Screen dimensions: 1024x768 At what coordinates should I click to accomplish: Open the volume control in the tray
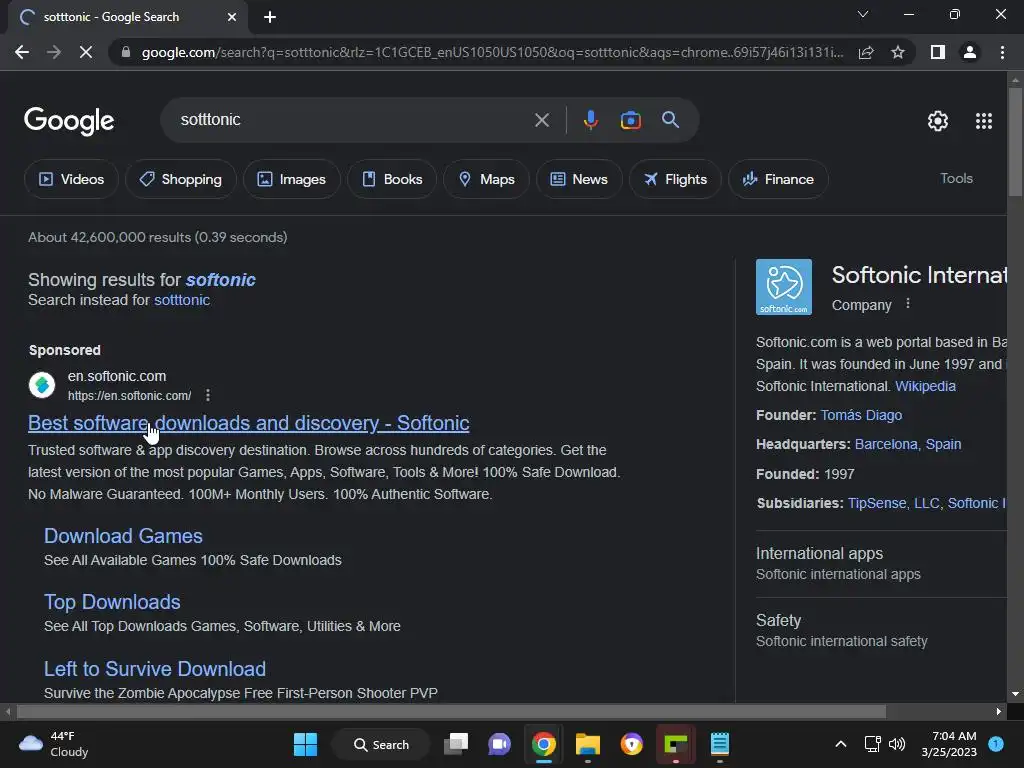tap(897, 744)
